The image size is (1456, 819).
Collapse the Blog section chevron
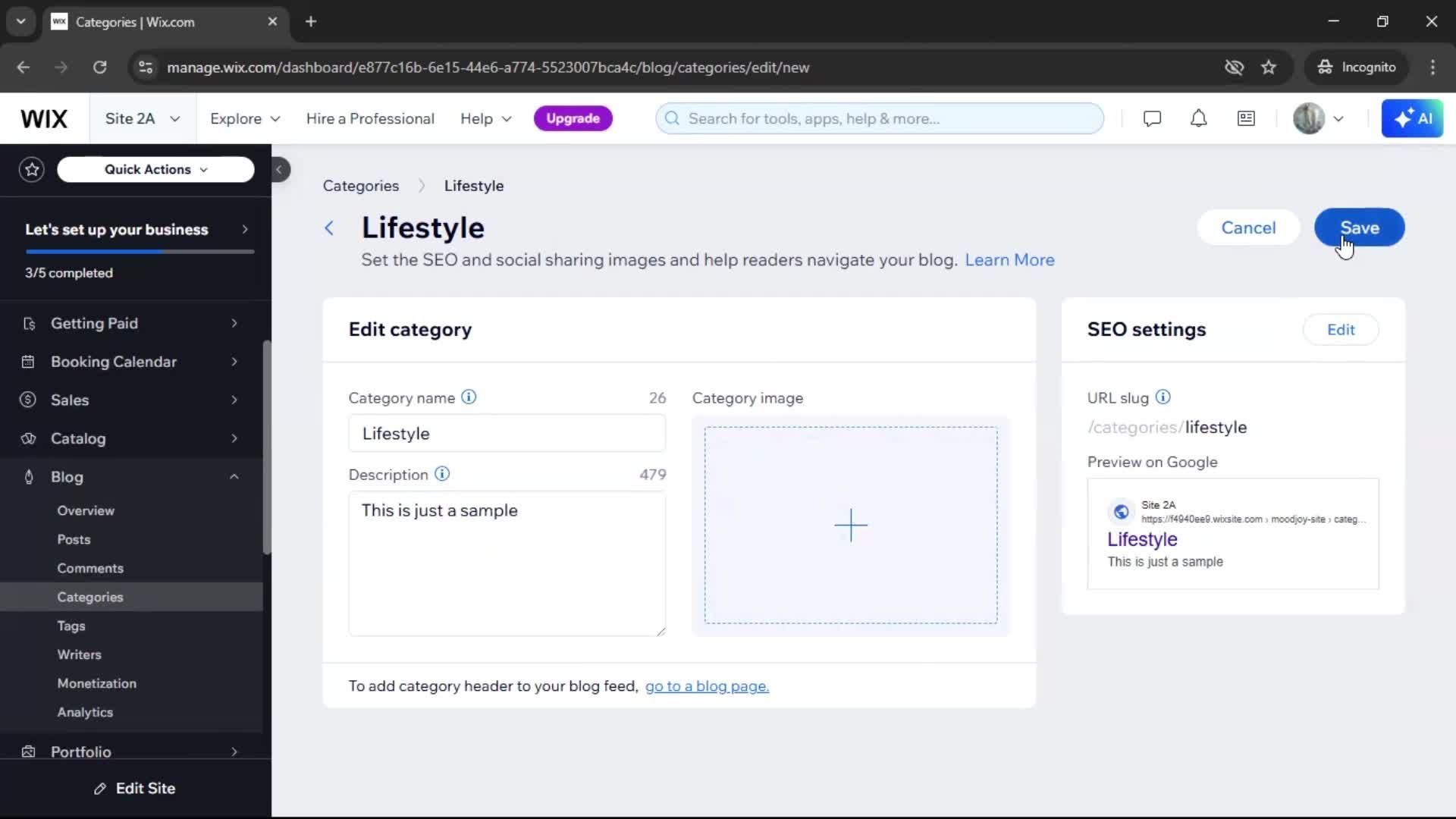pyautogui.click(x=234, y=477)
